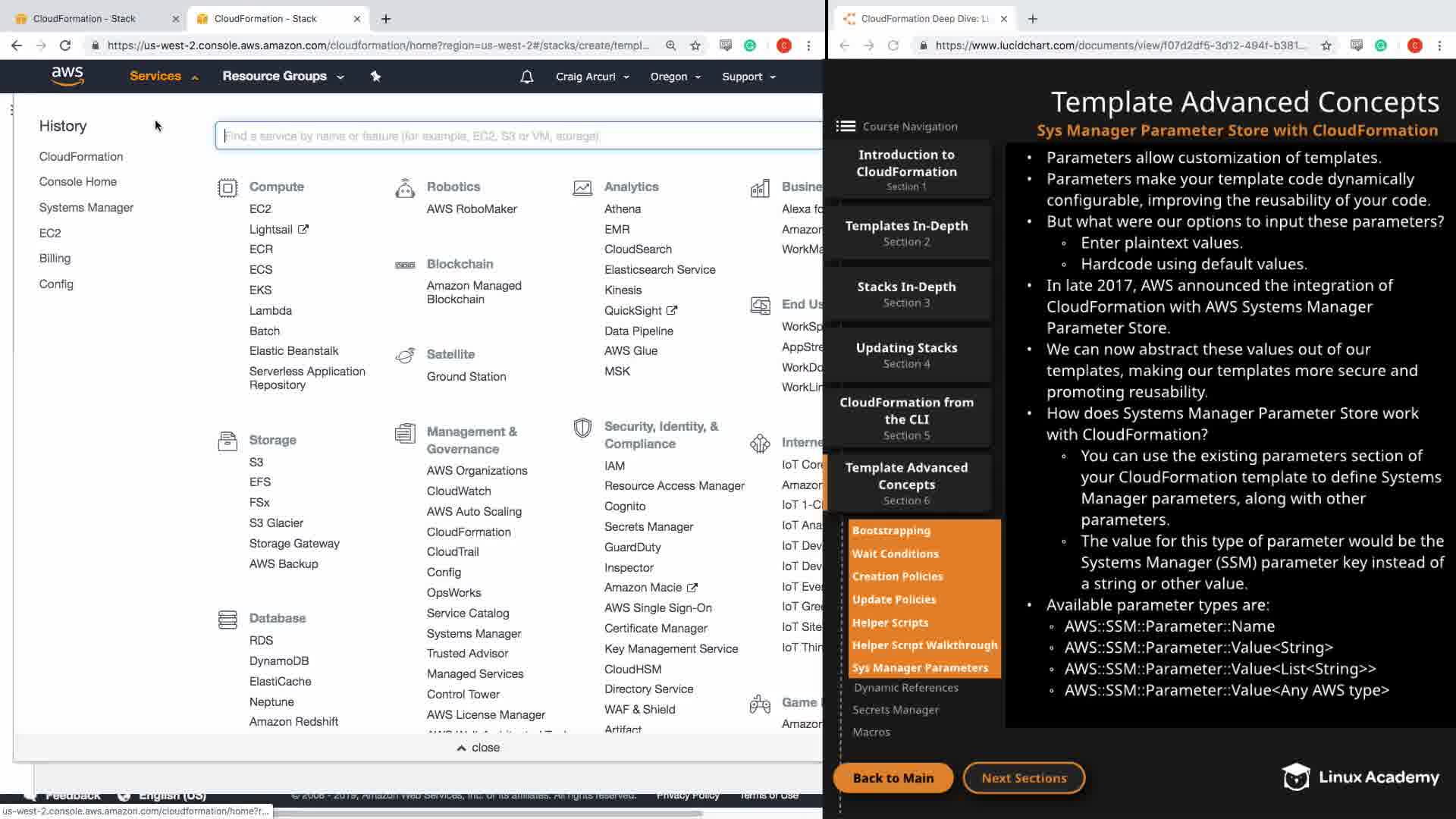Click the find a service search field
Viewport: 1456px width, 819px height.
point(518,136)
